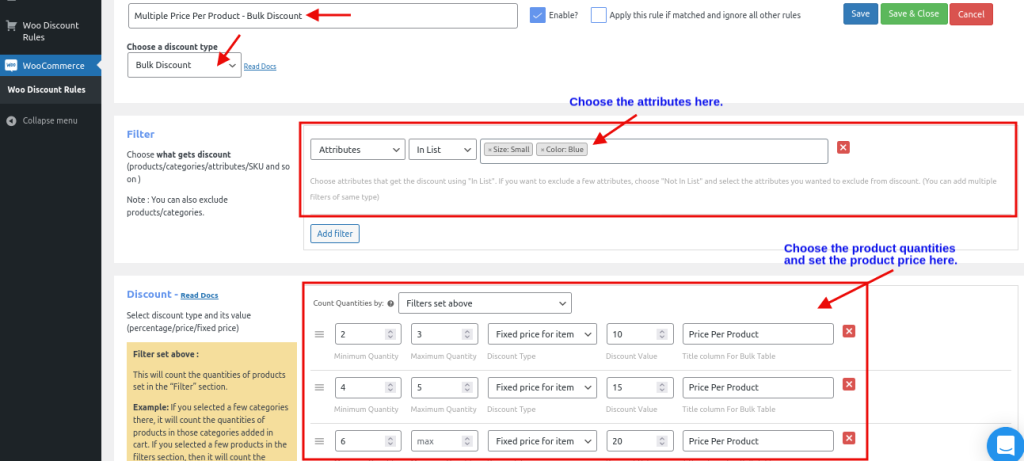Grab the drag handle of the 4-5 range row

[319, 388]
